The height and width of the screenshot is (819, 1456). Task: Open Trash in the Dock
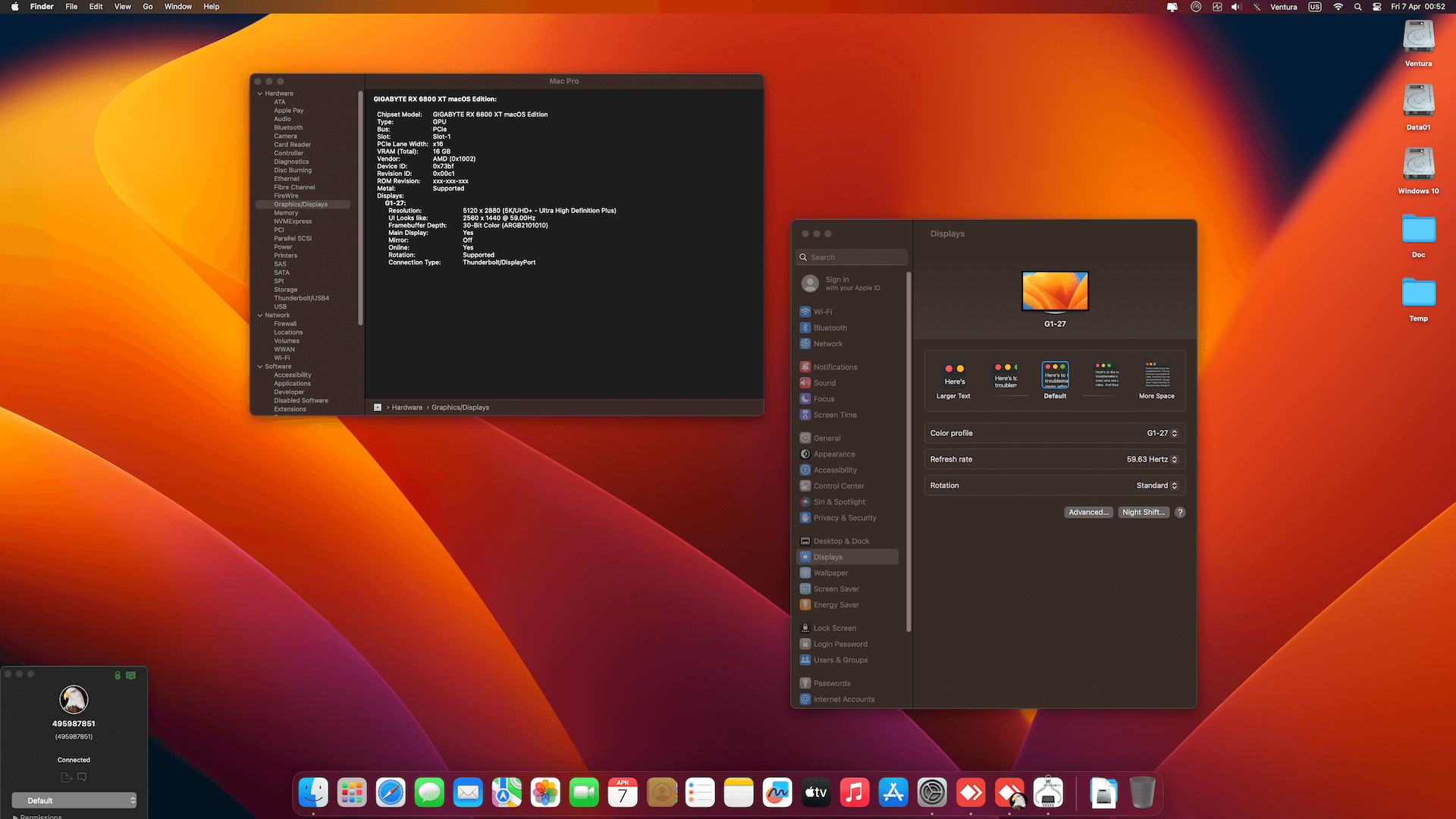[x=1142, y=793]
